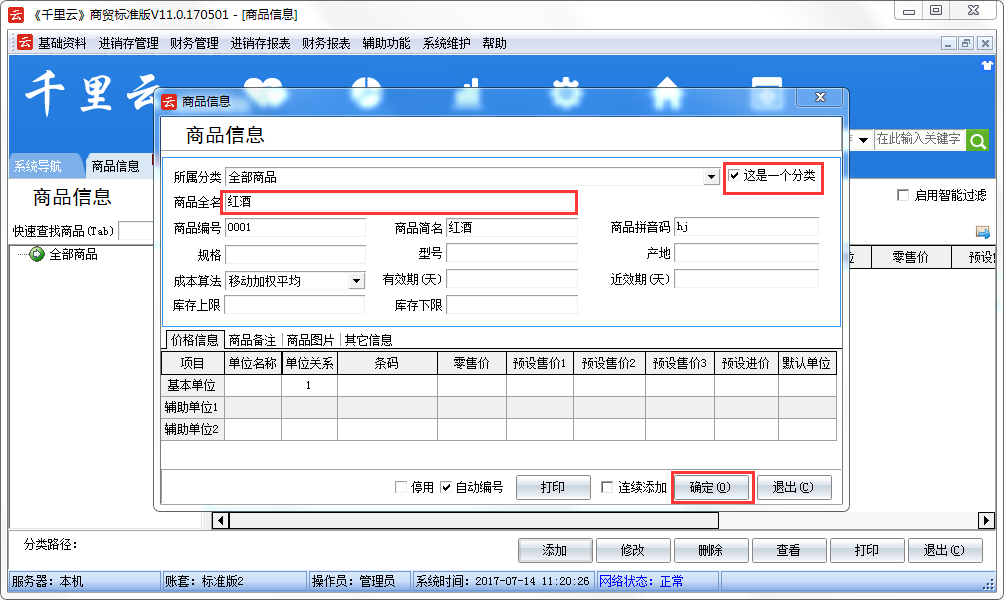Click the green magnifier search icon
Viewport: 1004px width, 600px height.
(x=977, y=140)
